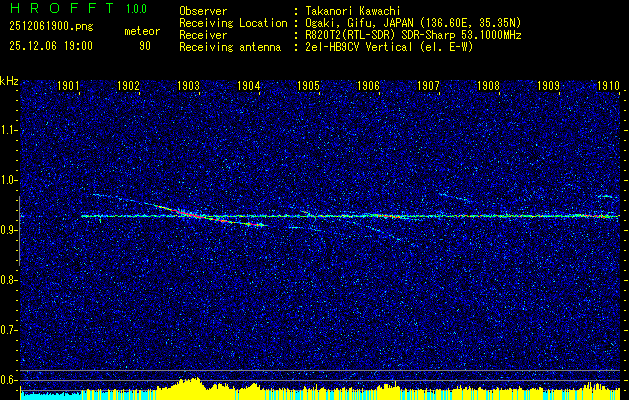Click the observer name Takanori Kawachi
This screenshot has width=629, height=400.
pos(352,11)
